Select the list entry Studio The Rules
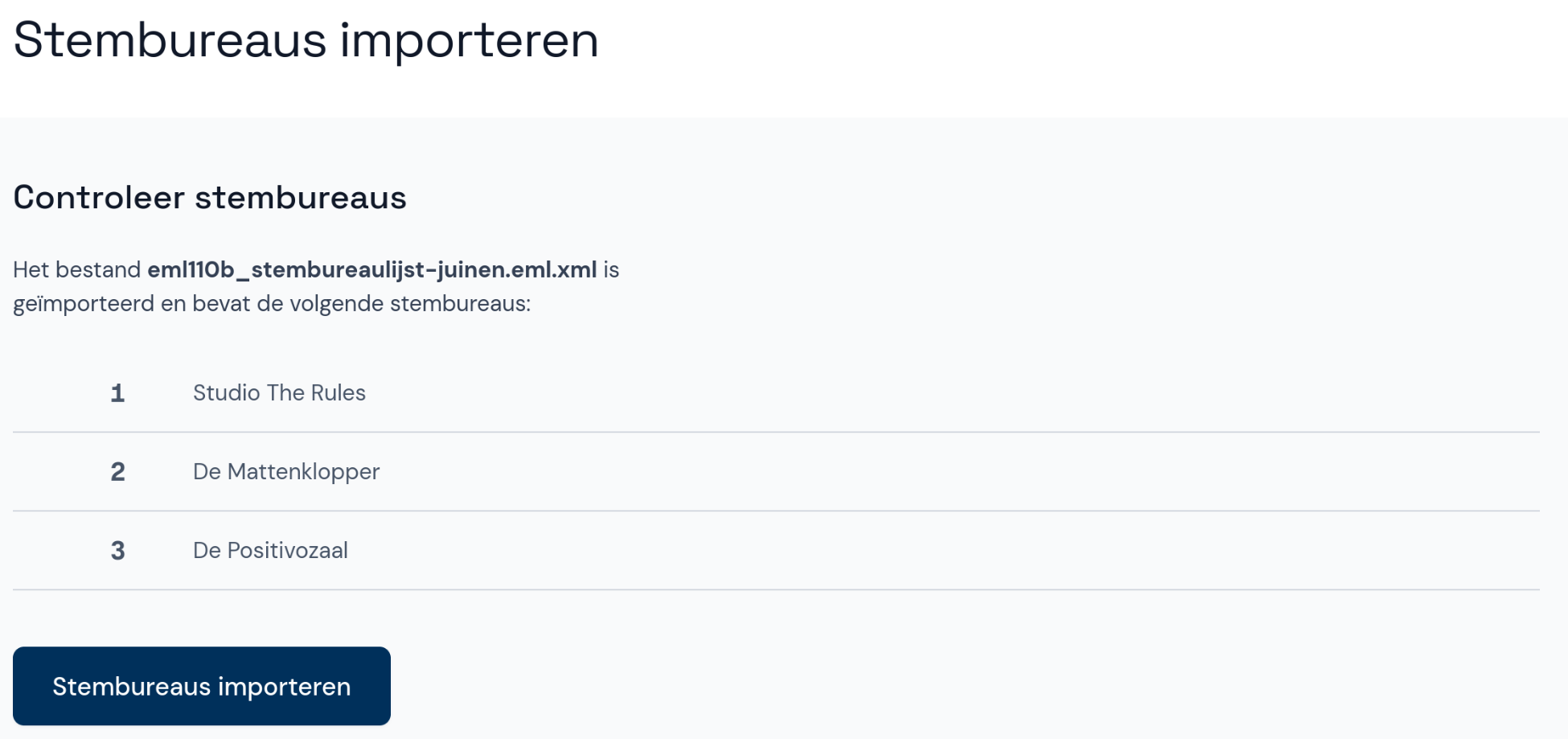 click(x=279, y=392)
